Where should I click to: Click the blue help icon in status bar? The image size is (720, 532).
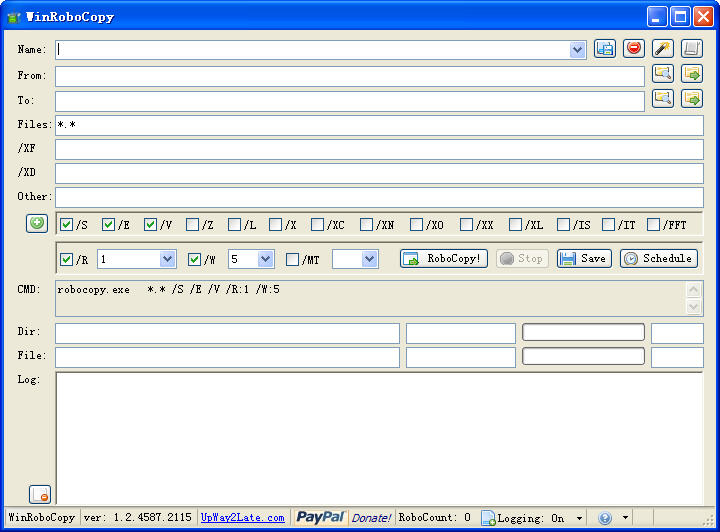point(605,518)
